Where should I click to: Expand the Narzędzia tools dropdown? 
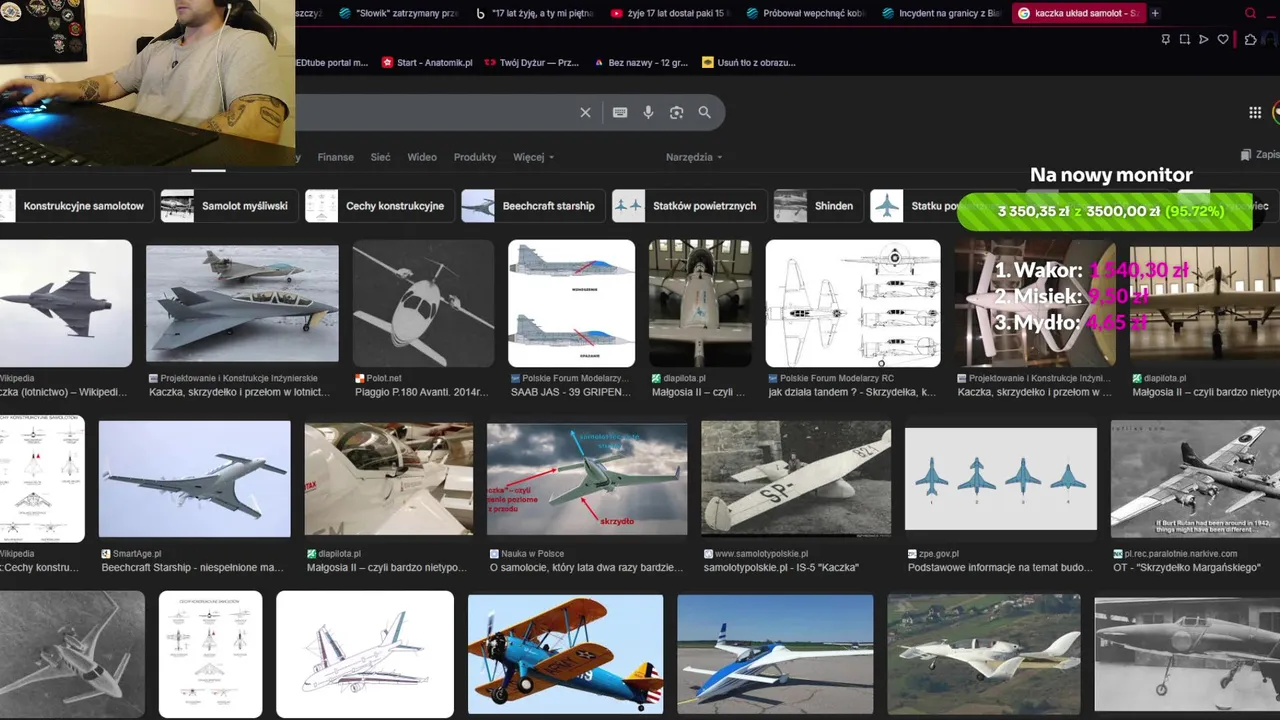coord(694,157)
